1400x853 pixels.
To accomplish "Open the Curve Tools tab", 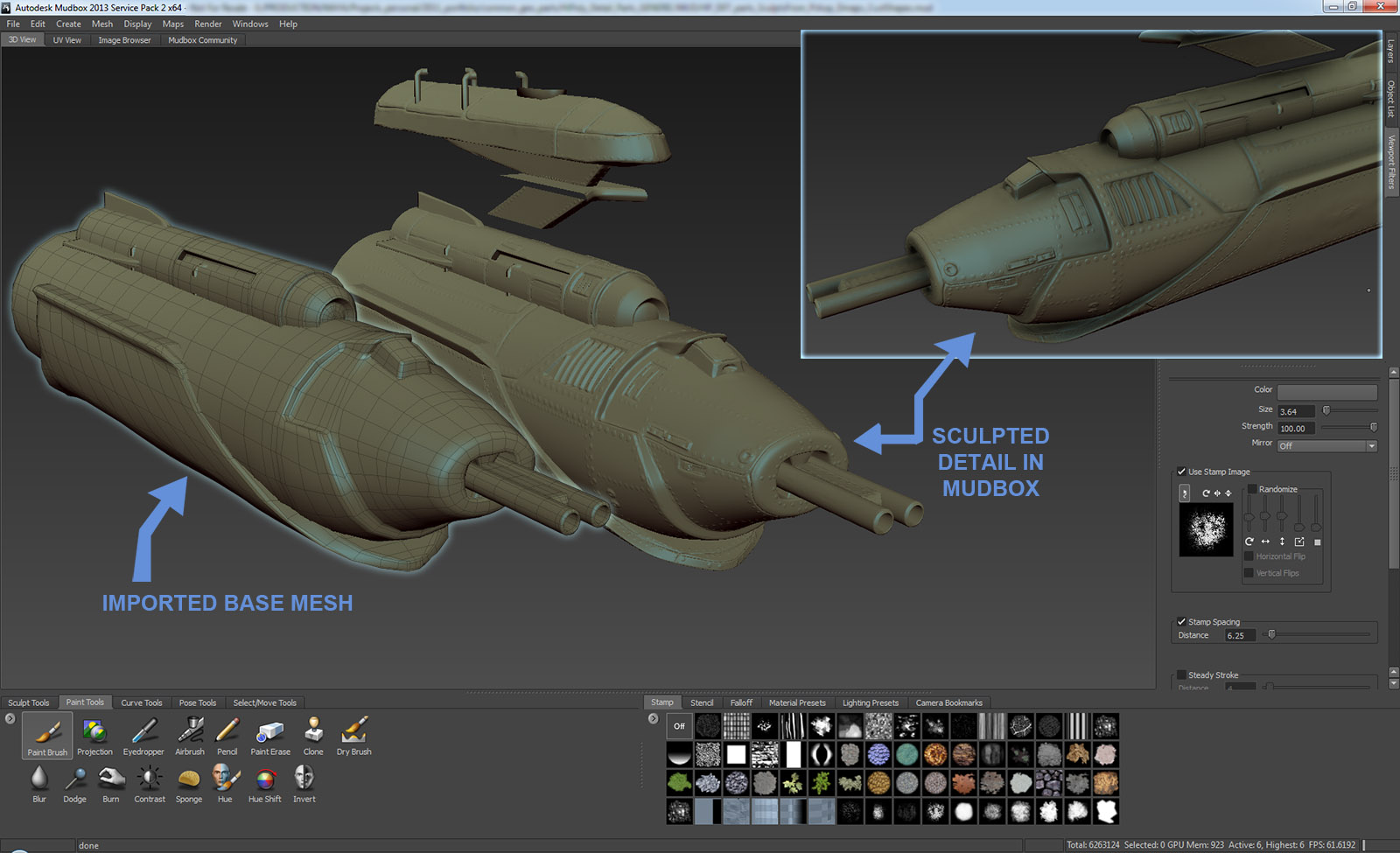I will (142, 703).
